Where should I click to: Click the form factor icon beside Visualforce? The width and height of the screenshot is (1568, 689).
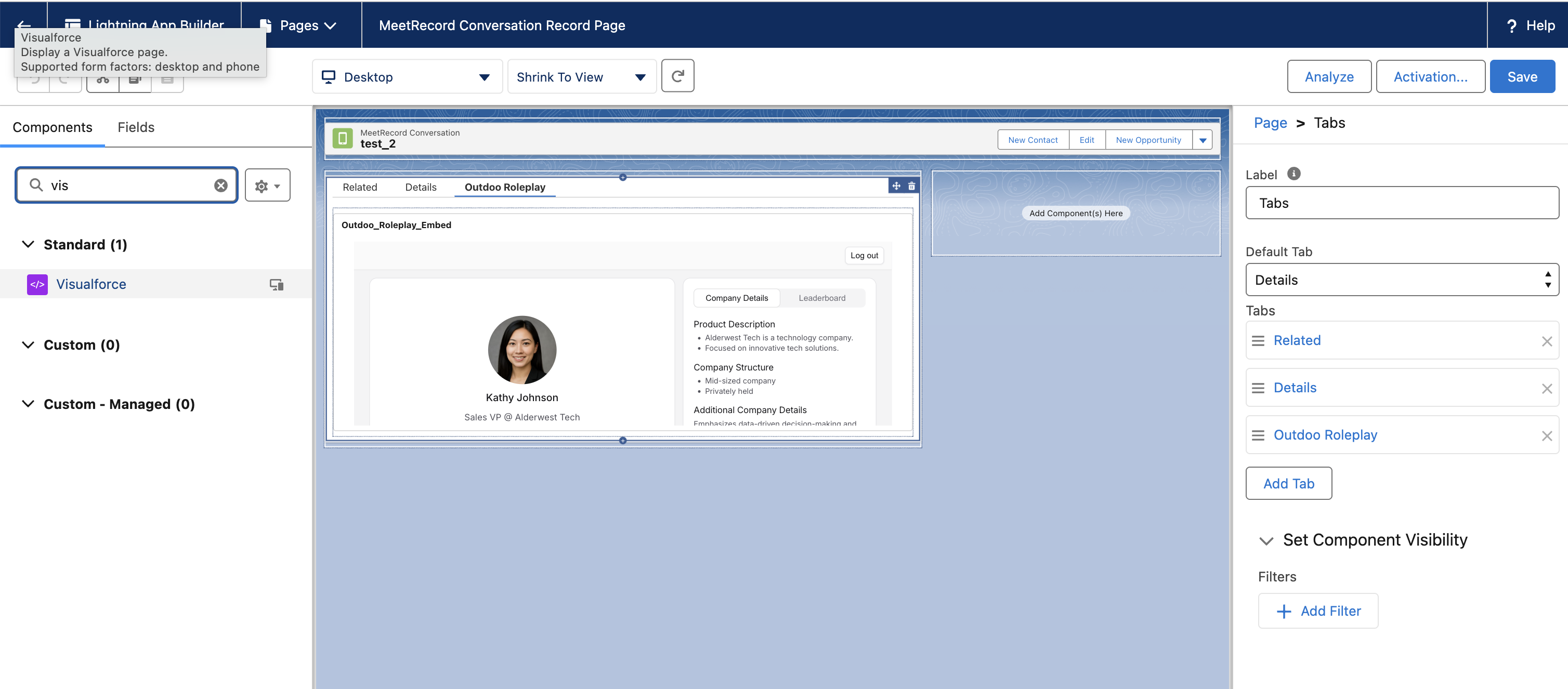click(x=277, y=284)
